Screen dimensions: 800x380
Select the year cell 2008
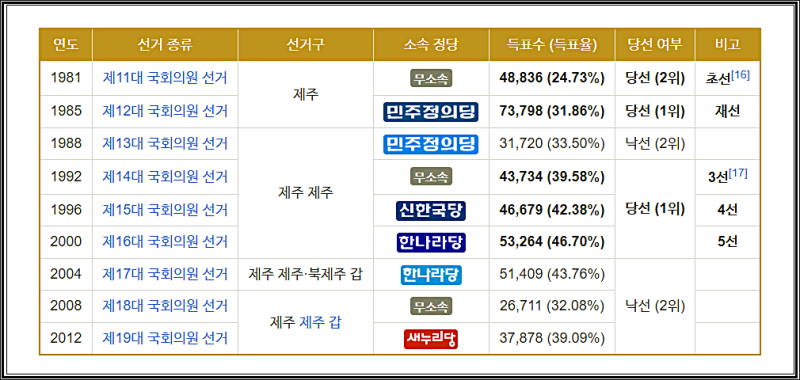(x=66, y=306)
